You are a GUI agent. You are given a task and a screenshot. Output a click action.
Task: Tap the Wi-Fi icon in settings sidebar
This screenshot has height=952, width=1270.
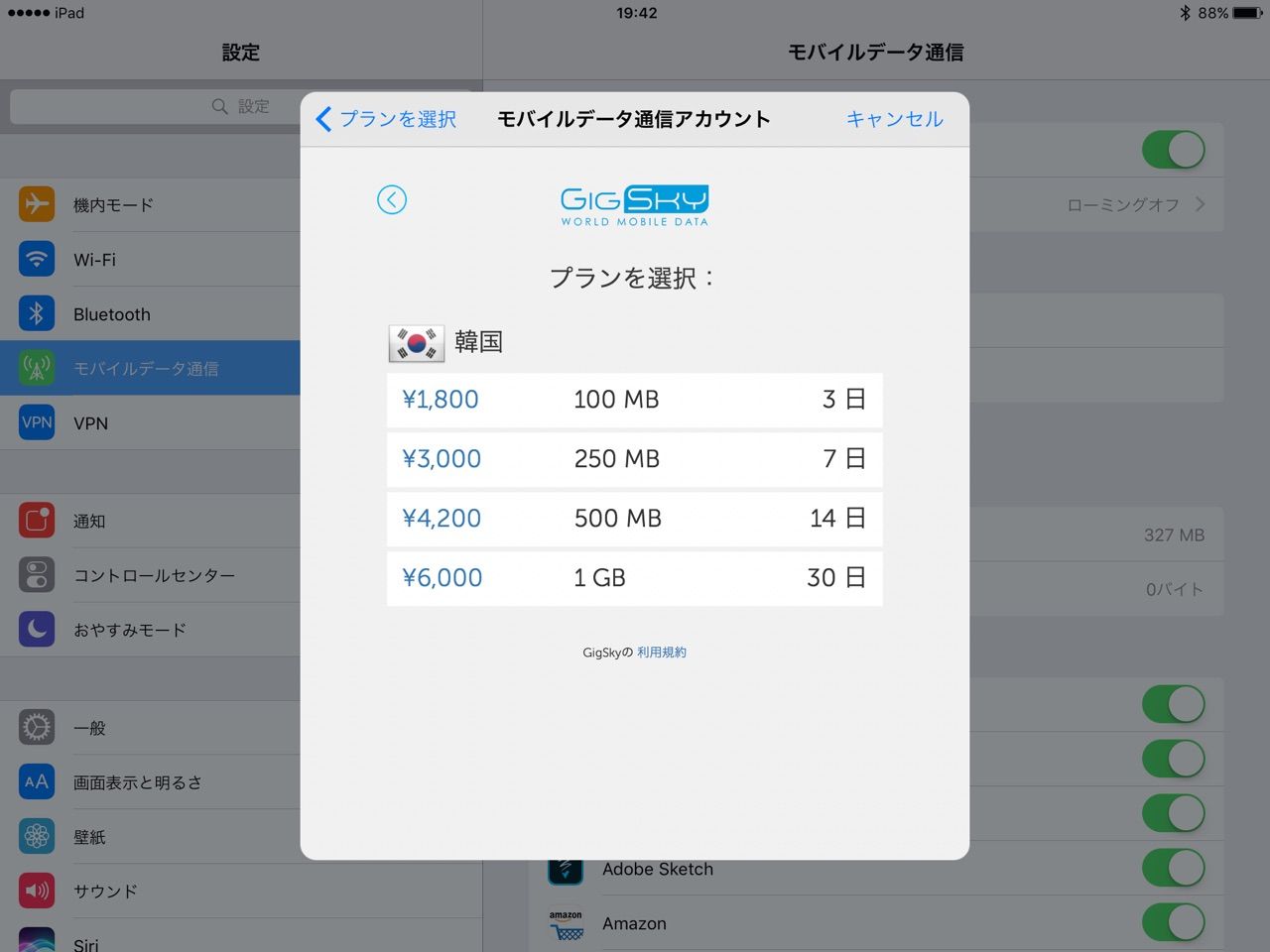point(37,259)
